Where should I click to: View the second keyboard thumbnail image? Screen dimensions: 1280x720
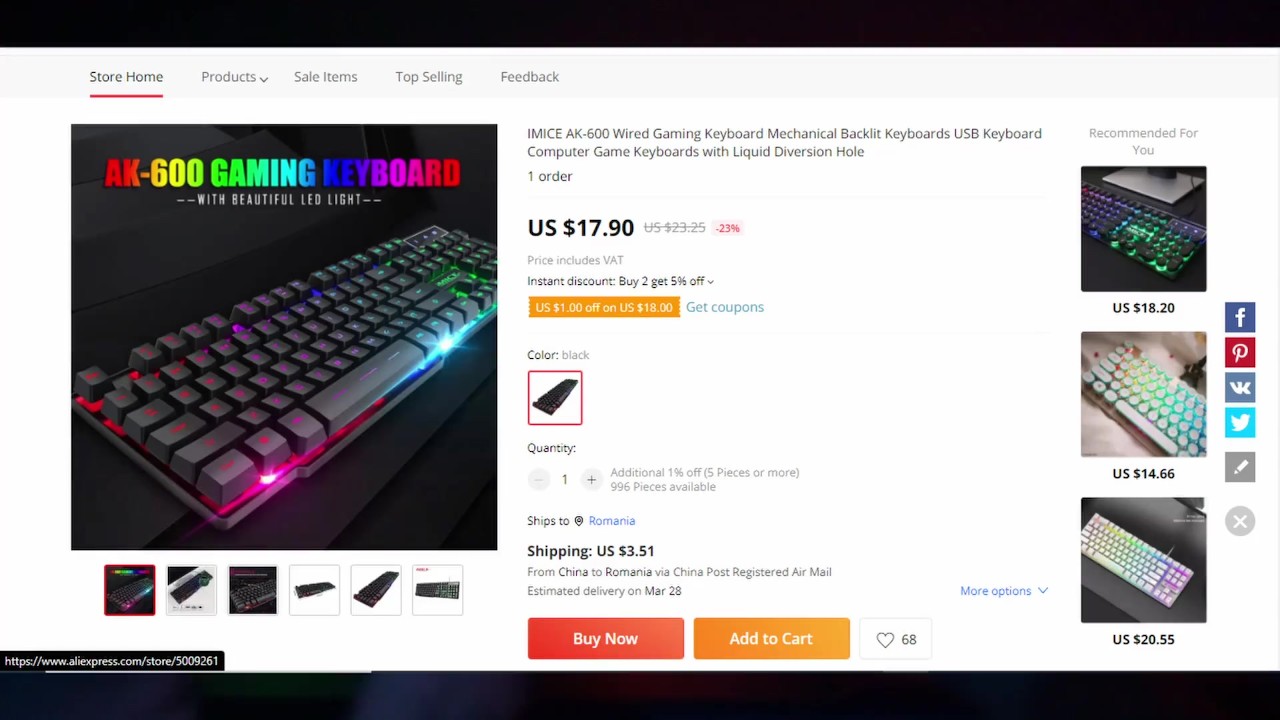tap(191, 590)
